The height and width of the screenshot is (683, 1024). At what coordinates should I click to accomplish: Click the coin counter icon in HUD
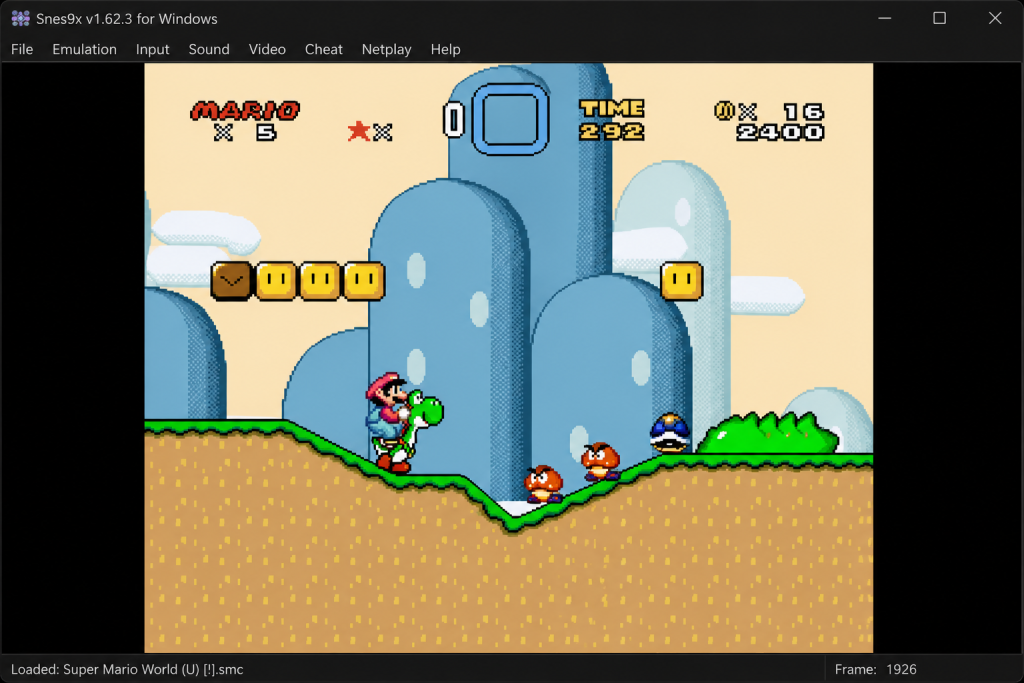tap(724, 110)
